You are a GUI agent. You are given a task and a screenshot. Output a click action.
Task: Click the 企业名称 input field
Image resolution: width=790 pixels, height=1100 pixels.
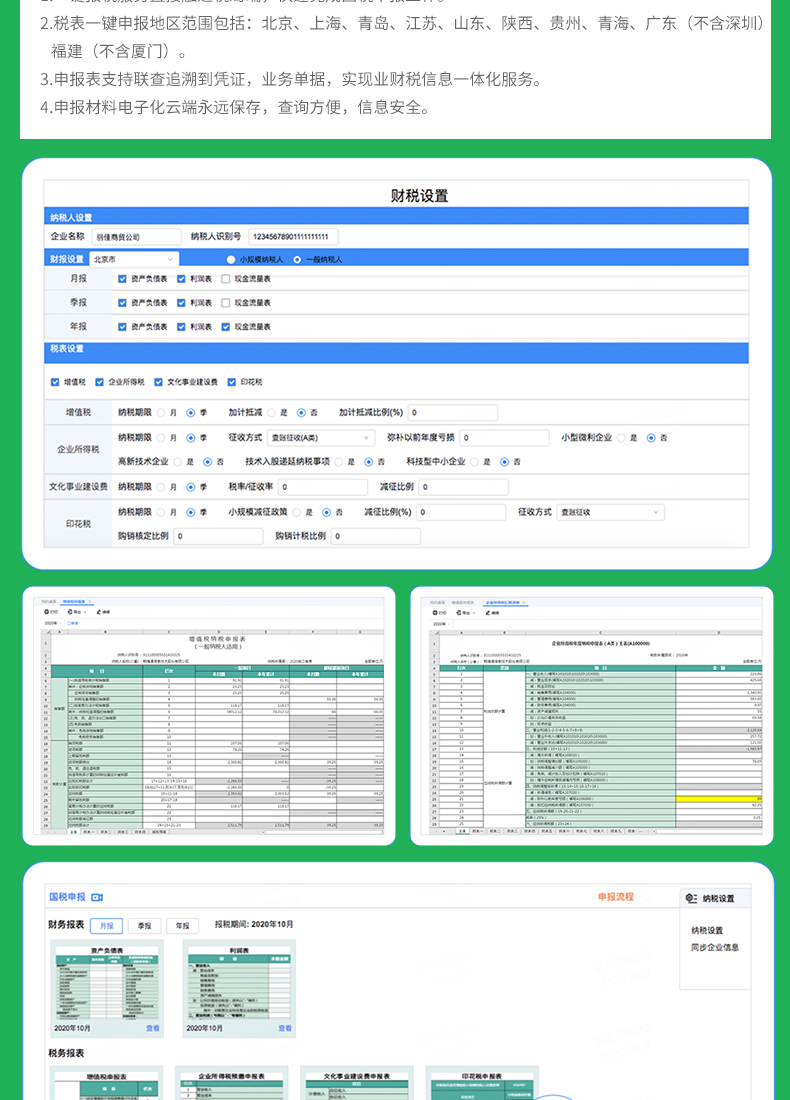136,237
